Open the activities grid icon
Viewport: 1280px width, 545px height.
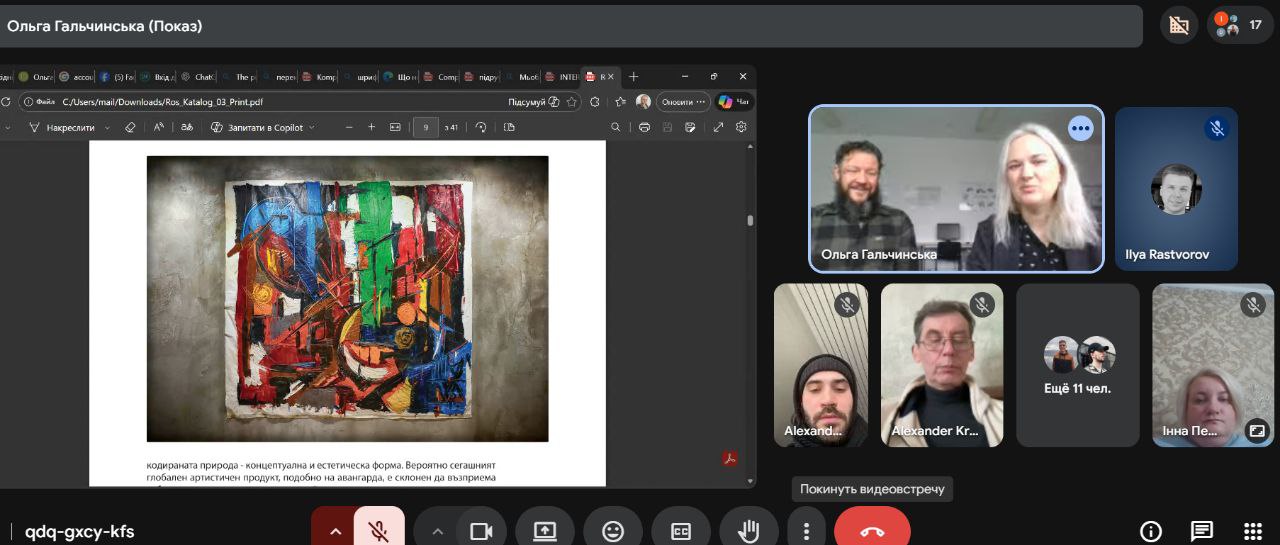pos(1252,531)
